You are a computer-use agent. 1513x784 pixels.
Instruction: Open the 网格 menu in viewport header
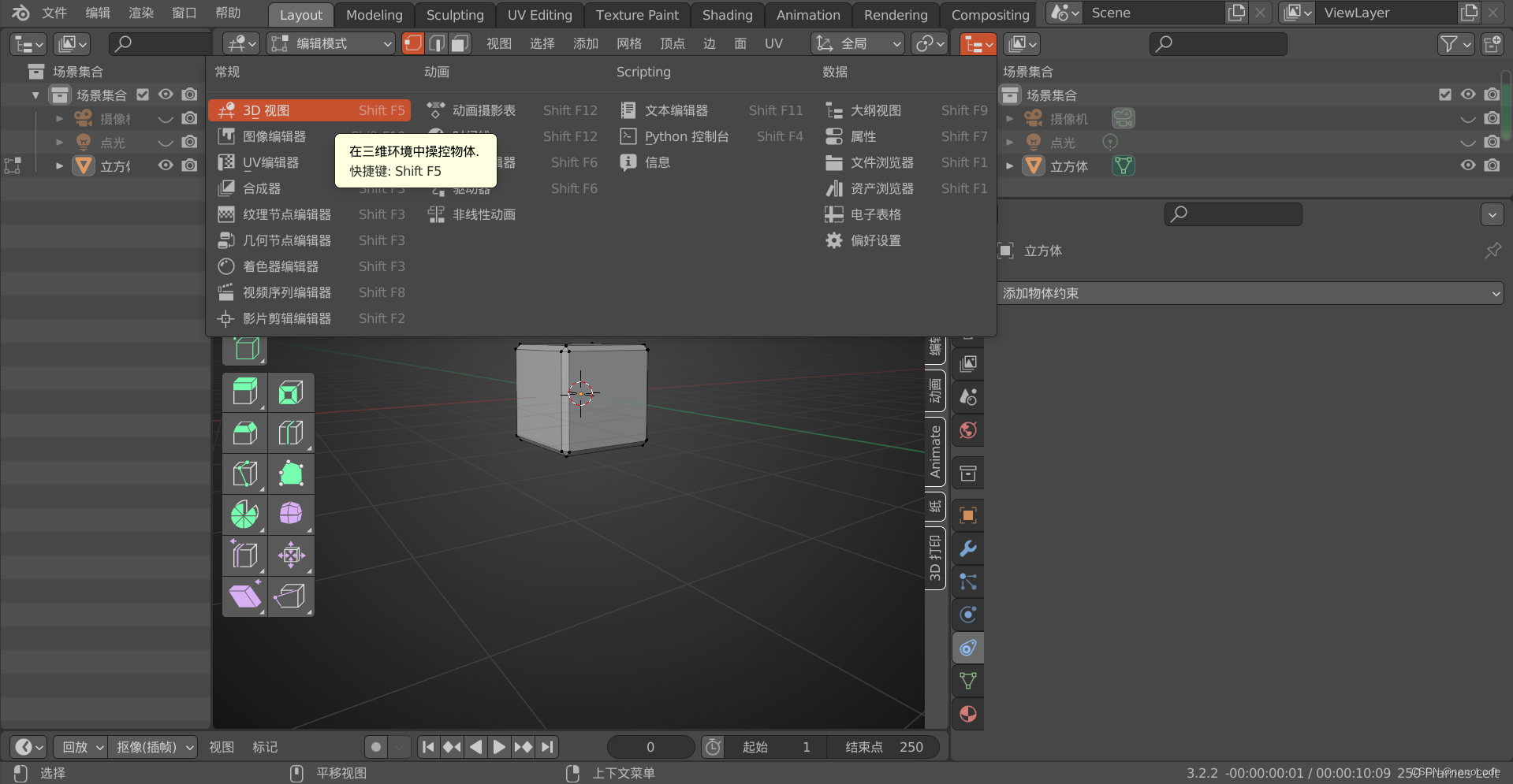coord(629,43)
